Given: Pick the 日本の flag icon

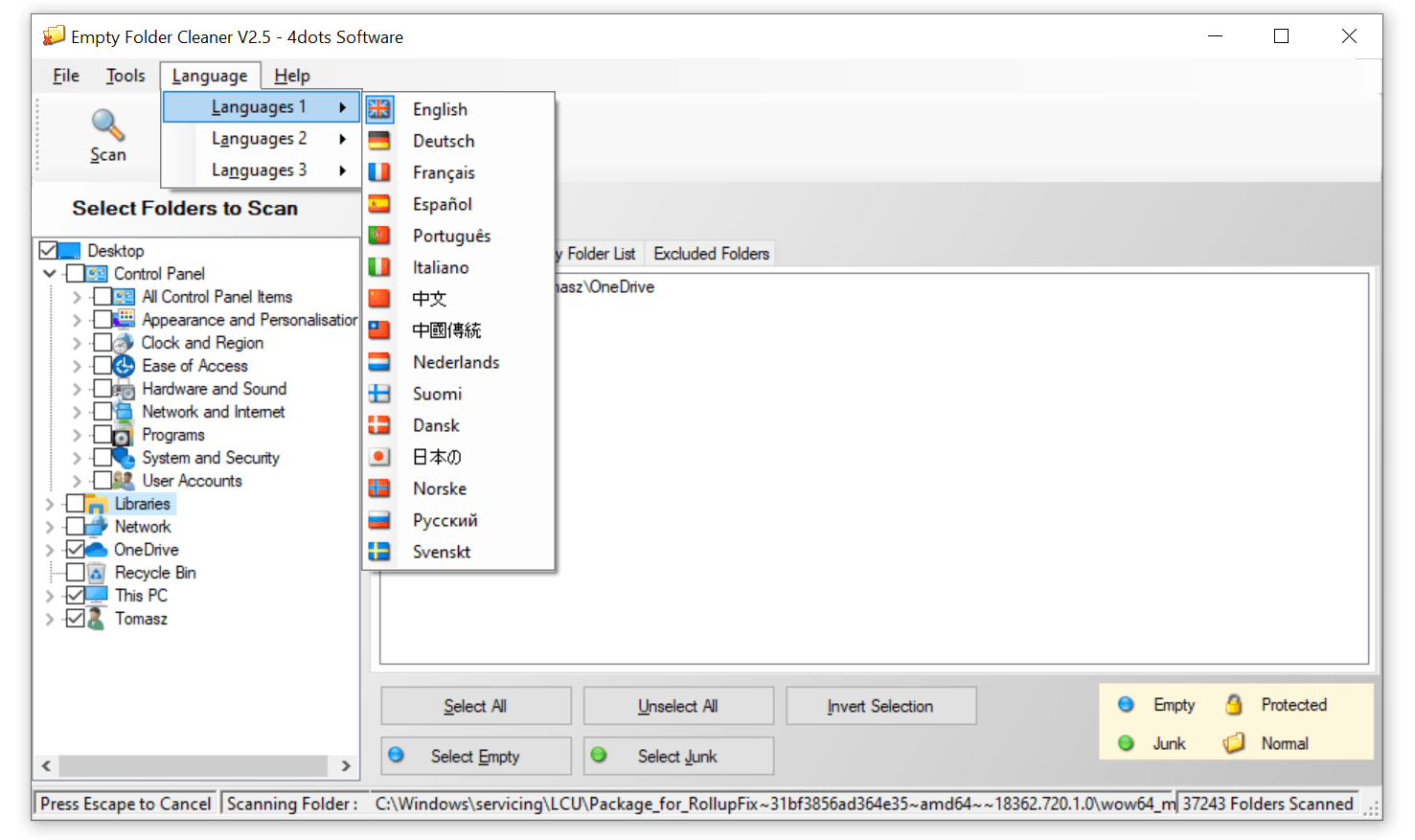Looking at the screenshot, I should [379, 457].
